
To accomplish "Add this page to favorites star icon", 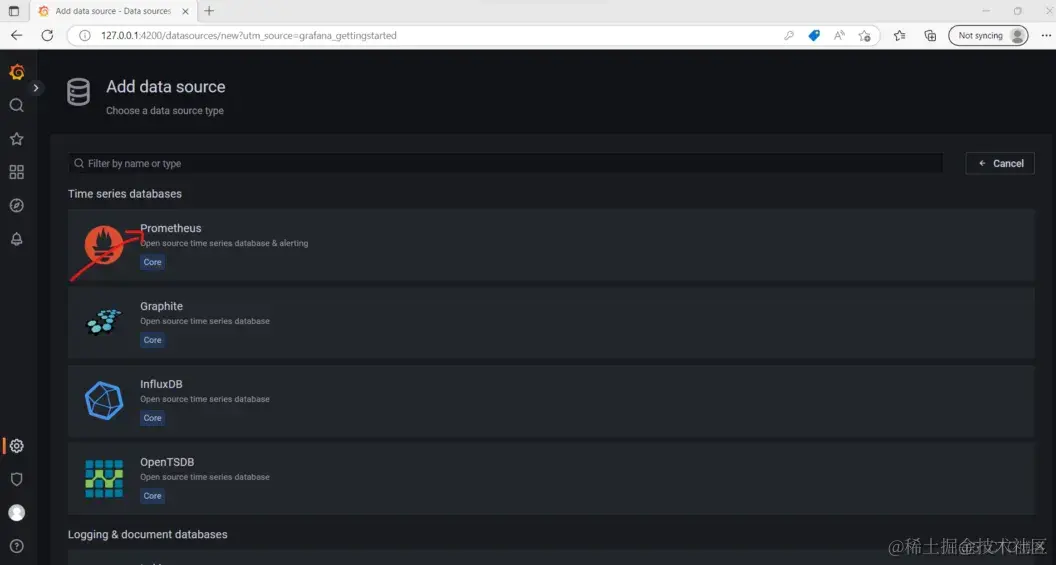I will [x=865, y=36].
